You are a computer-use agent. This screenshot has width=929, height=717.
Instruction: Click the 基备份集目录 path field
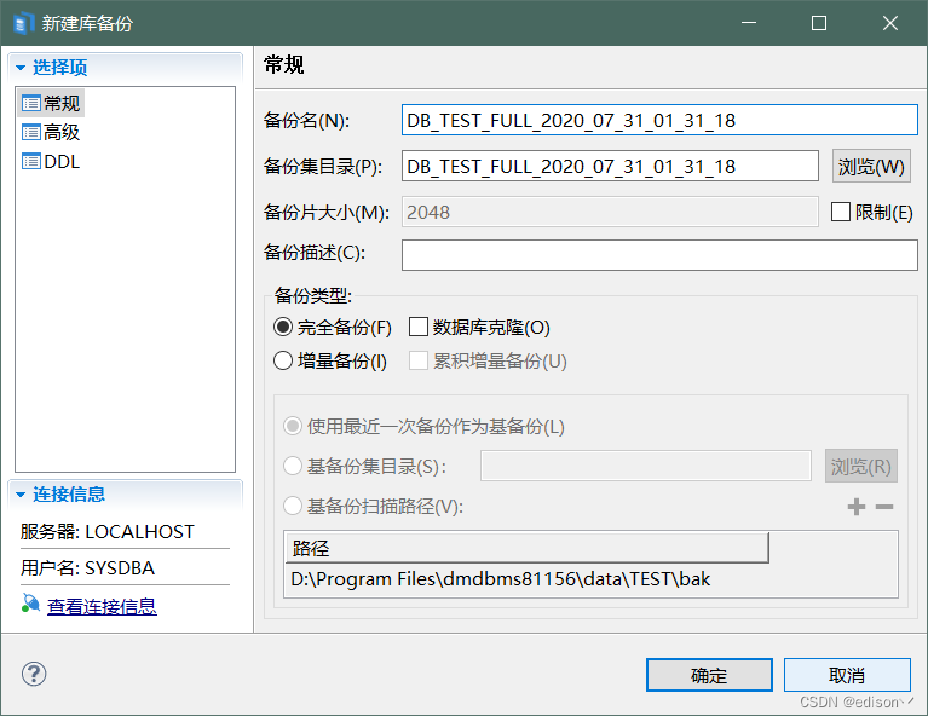pyautogui.click(x=646, y=466)
